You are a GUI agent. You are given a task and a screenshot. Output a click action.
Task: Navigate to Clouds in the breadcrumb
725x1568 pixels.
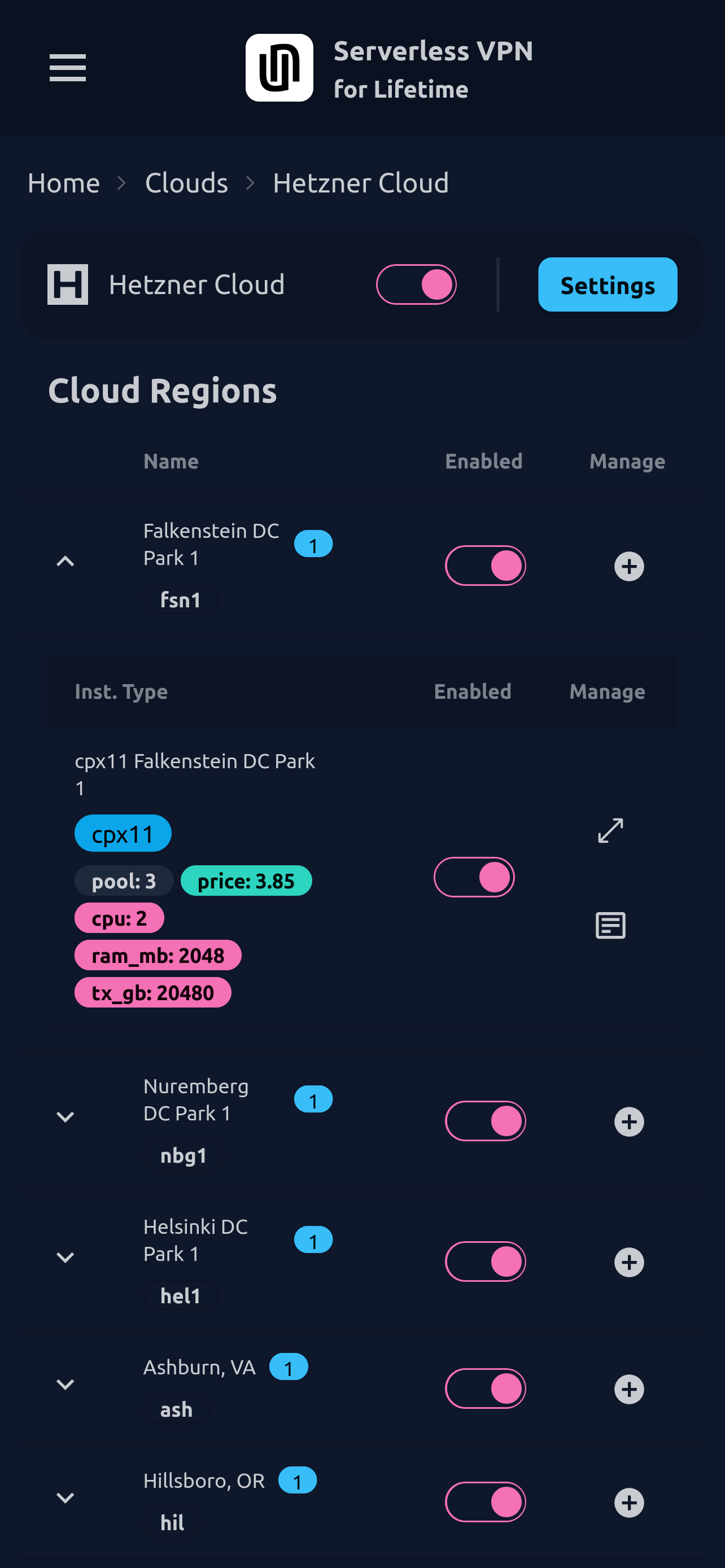(x=186, y=183)
